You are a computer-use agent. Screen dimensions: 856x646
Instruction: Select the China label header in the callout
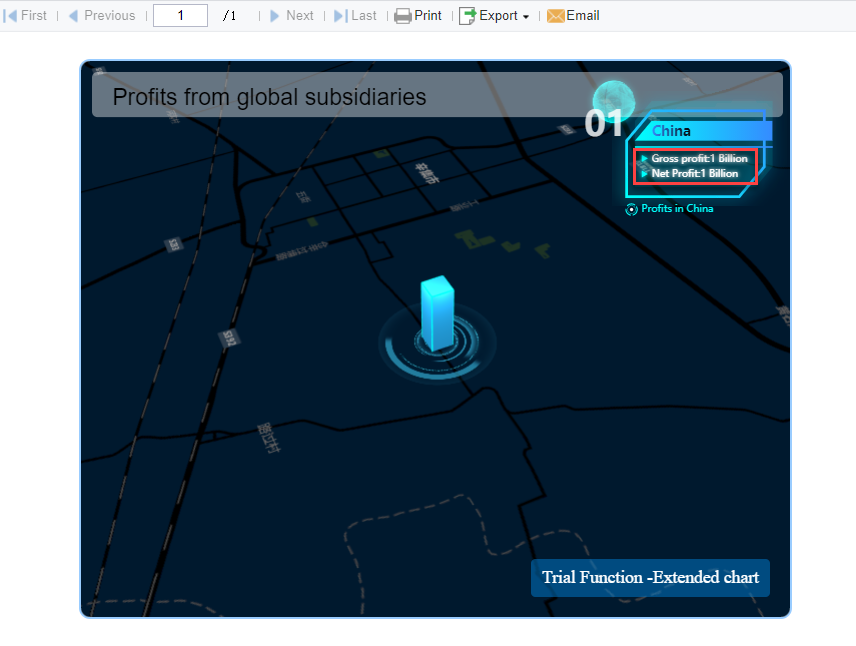pos(671,130)
